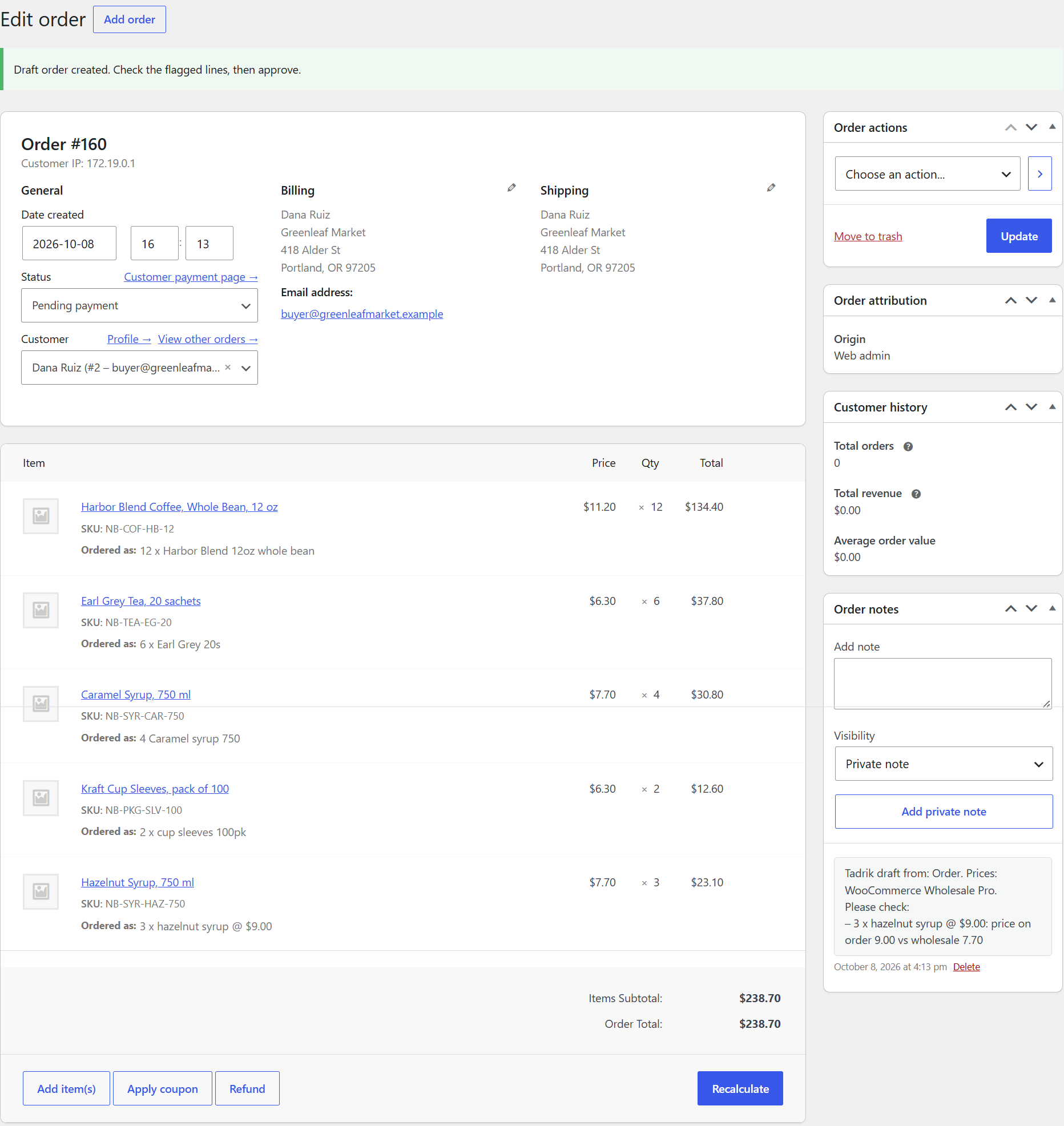This screenshot has height=1126, width=1064.
Task: Open the order Status dropdown
Action: [139, 306]
